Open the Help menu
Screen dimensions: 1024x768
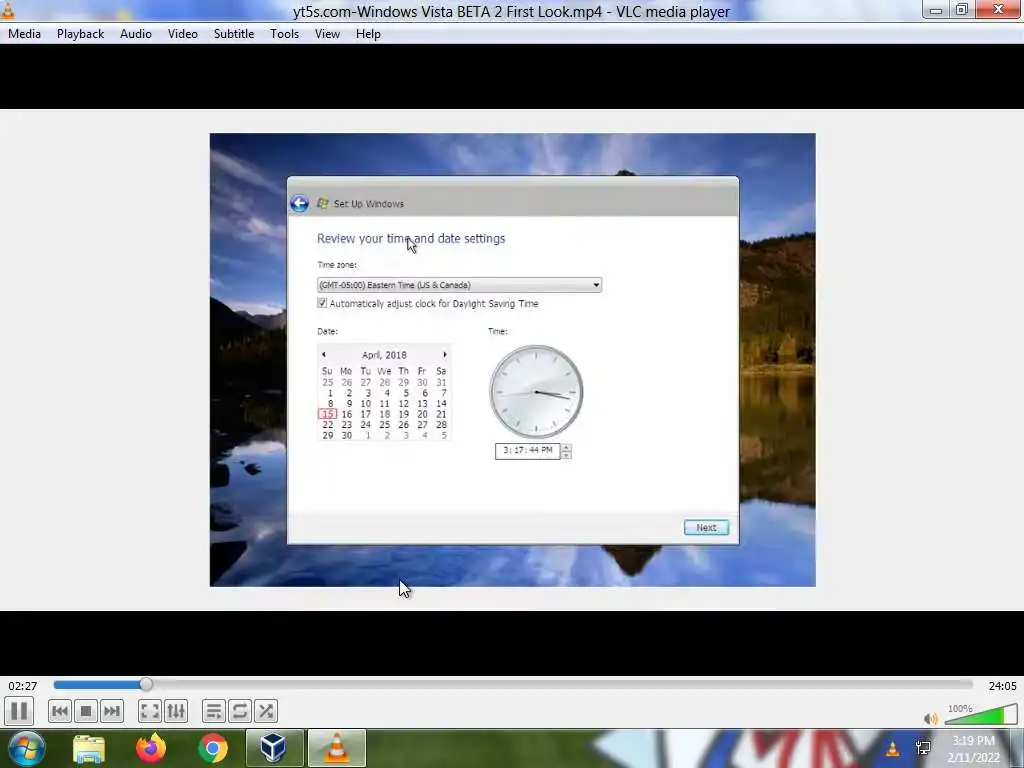click(x=368, y=34)
